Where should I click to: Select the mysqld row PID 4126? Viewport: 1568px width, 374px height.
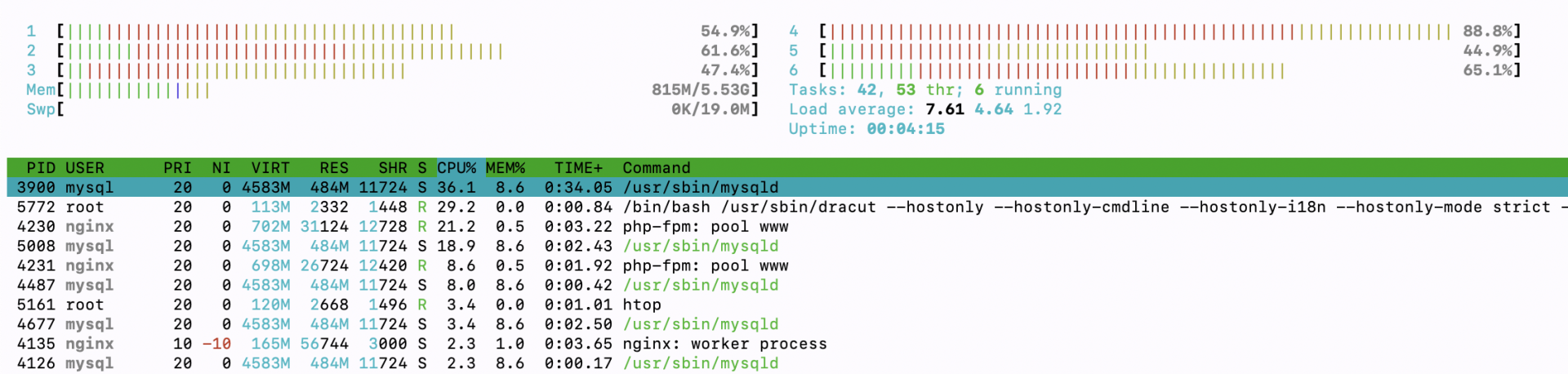tap(787, 363)
